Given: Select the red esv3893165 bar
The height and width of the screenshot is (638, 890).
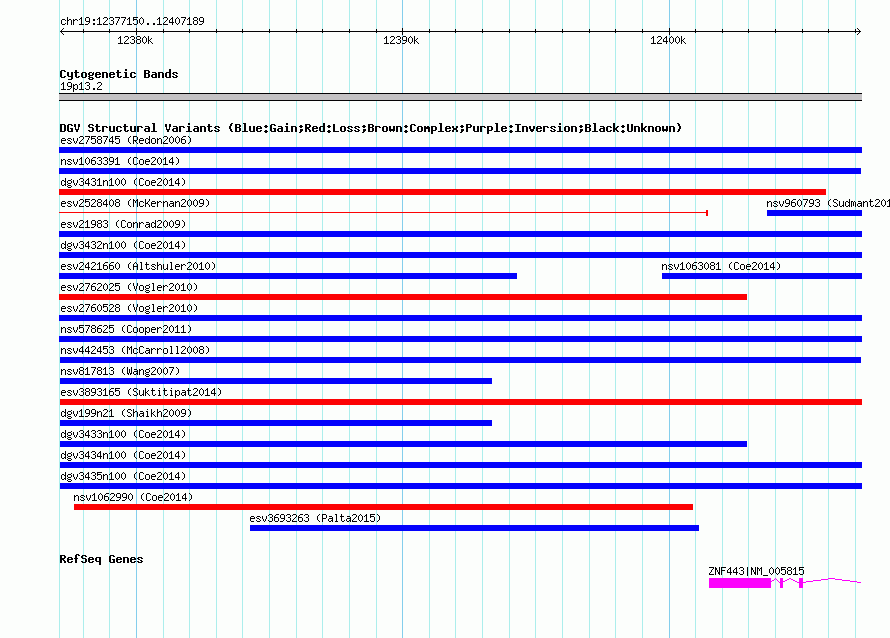Looking at the screenshot, I should (460, 402).
